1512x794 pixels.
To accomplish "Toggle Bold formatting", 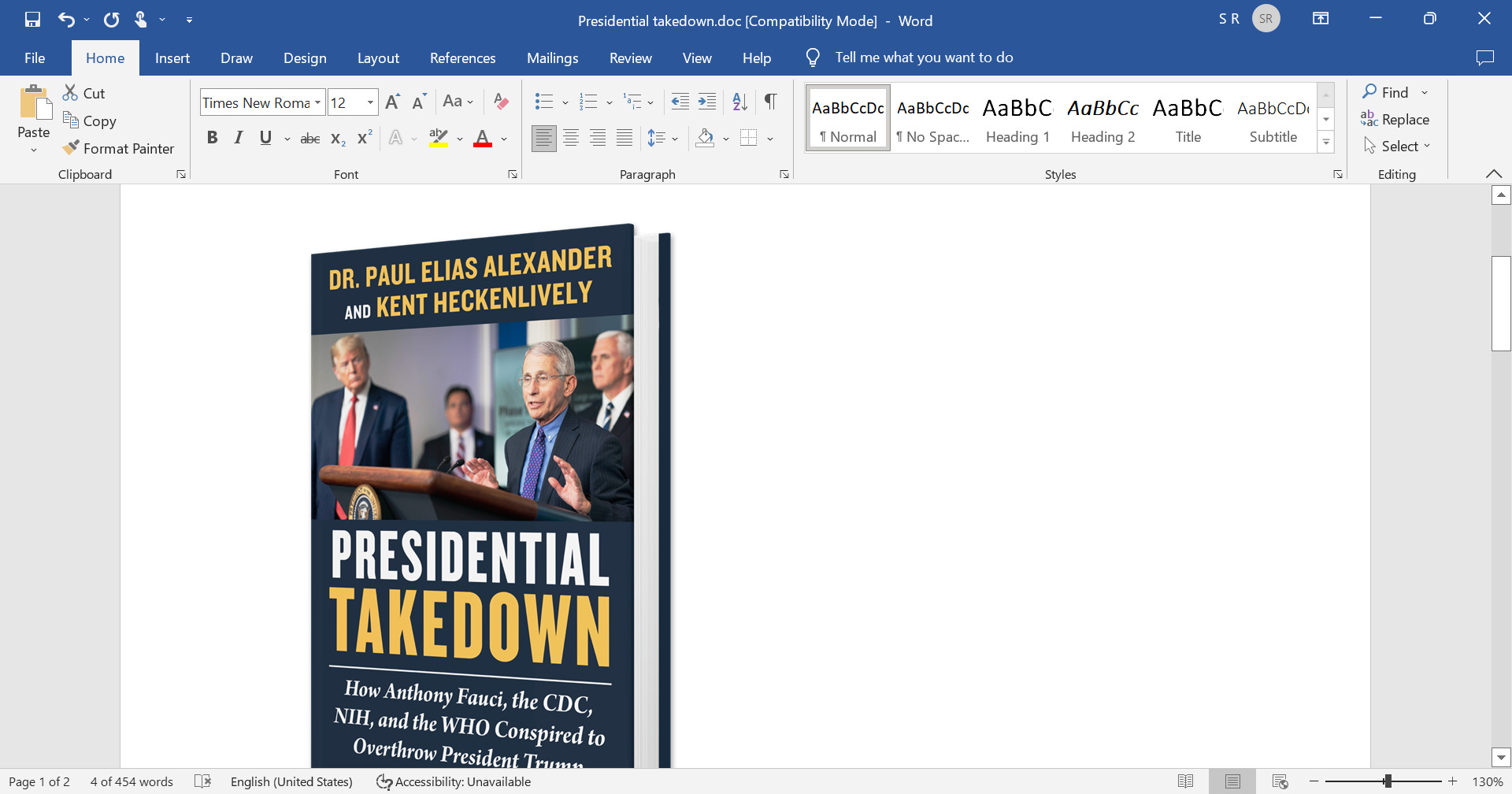I will tap(213, 139).
